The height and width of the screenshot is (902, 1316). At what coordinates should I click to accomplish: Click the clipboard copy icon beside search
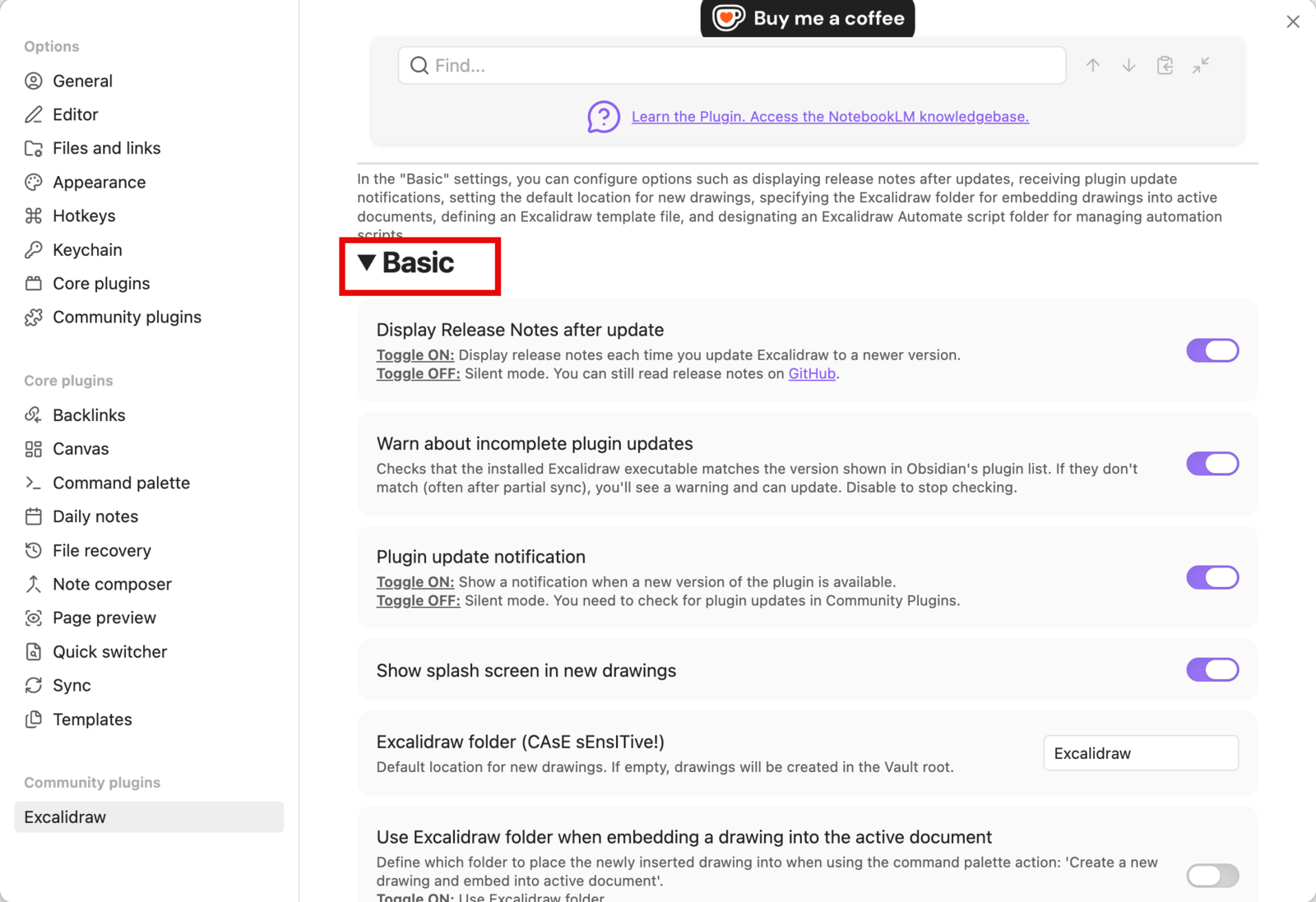[1165, 65]
